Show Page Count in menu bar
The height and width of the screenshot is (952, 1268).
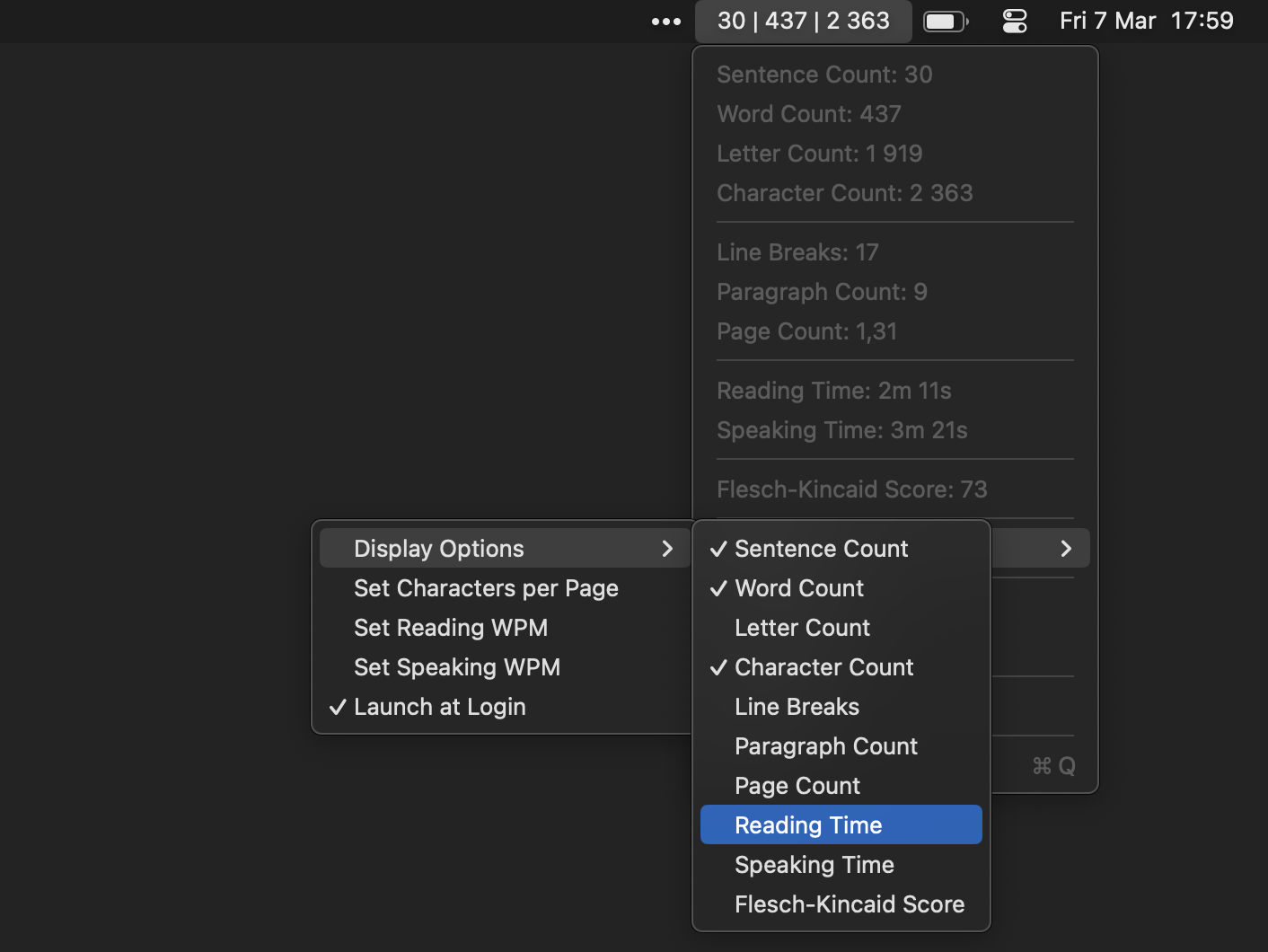point(797,786)
